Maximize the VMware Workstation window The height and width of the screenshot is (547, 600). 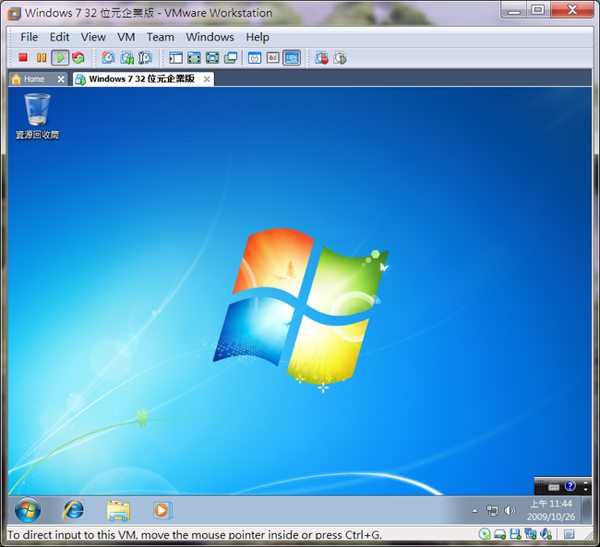click(x=538, y=10)
